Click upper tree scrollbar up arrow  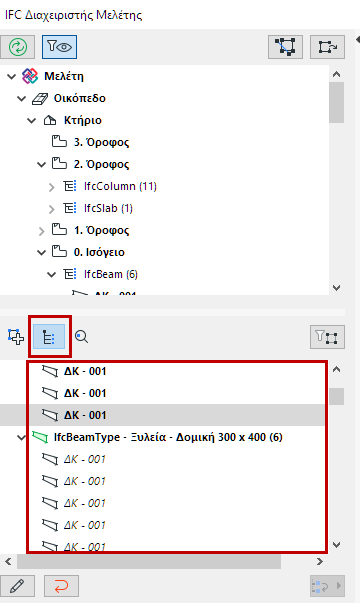[x=337, y=74]
